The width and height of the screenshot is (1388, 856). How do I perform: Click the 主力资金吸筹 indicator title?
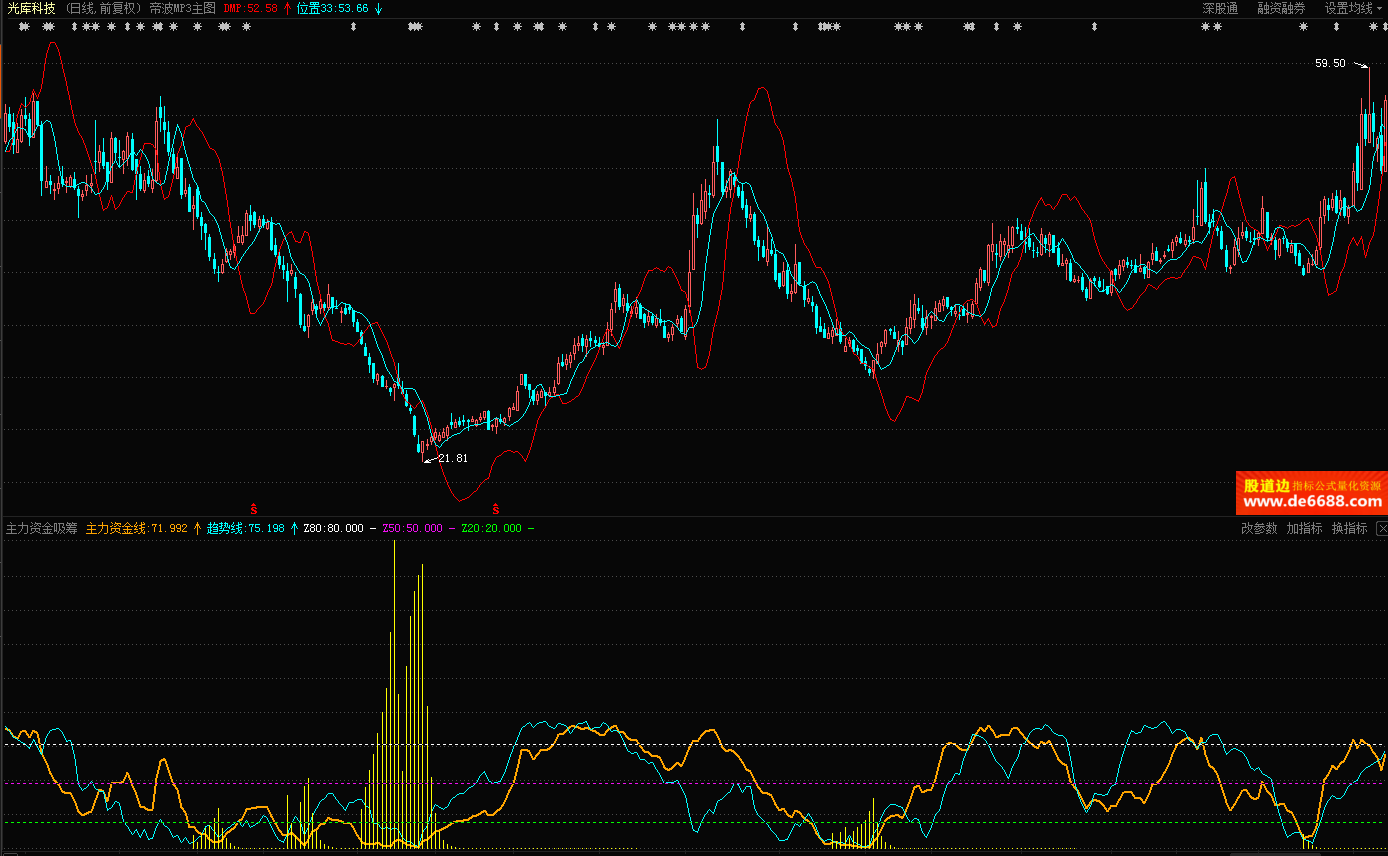tap(41, 528)
